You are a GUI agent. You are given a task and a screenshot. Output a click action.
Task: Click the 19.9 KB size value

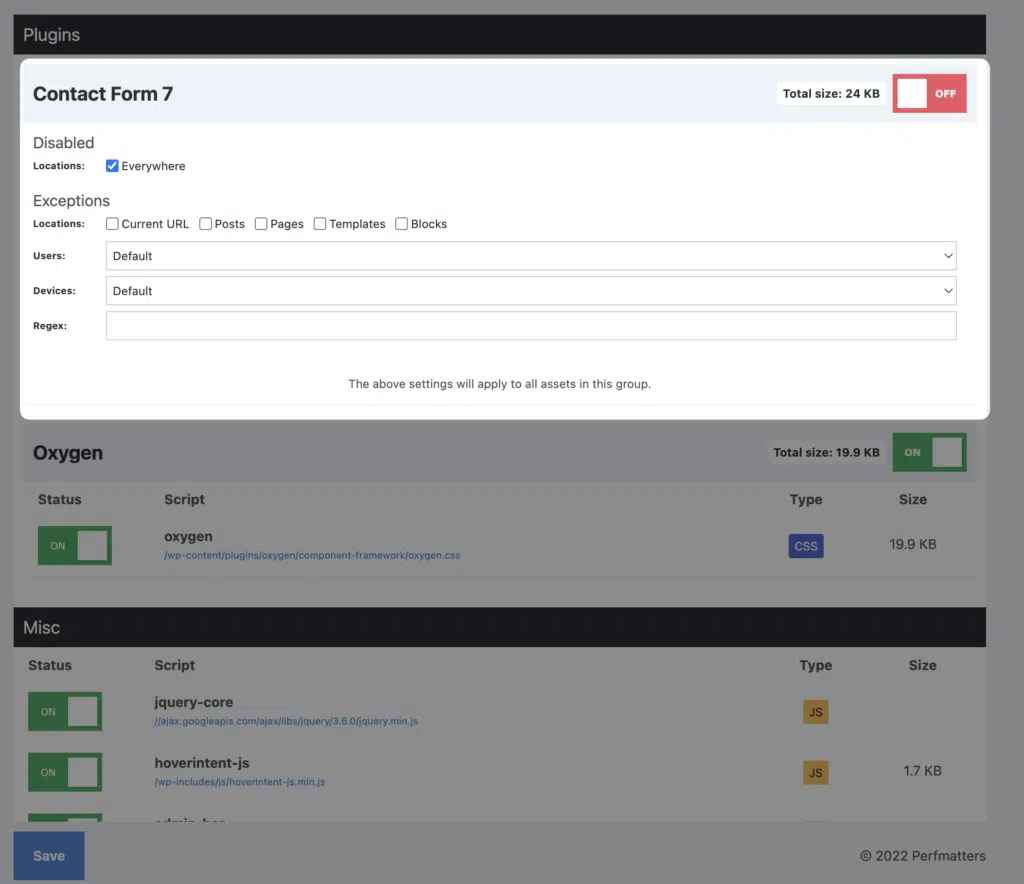point(913,545)
